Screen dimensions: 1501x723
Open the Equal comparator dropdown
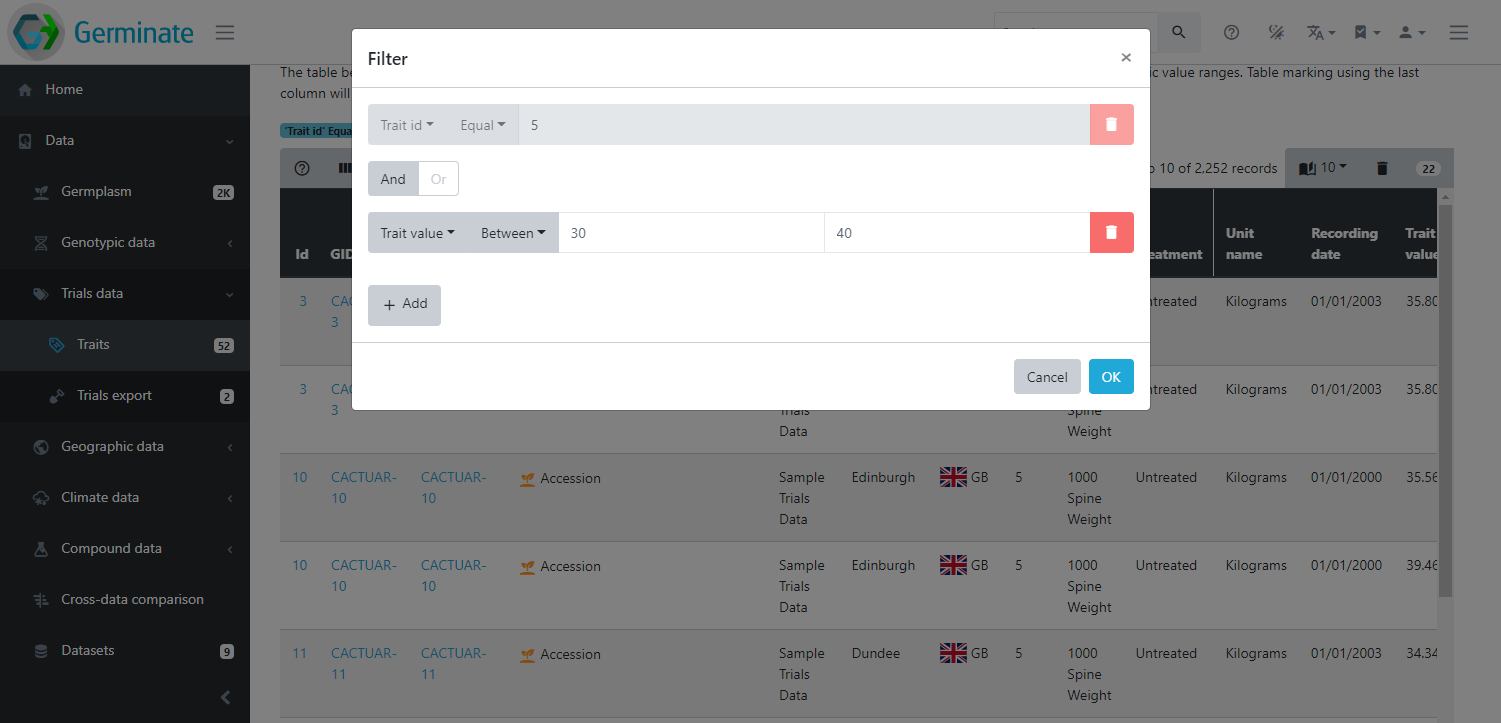tap(482, 125)
